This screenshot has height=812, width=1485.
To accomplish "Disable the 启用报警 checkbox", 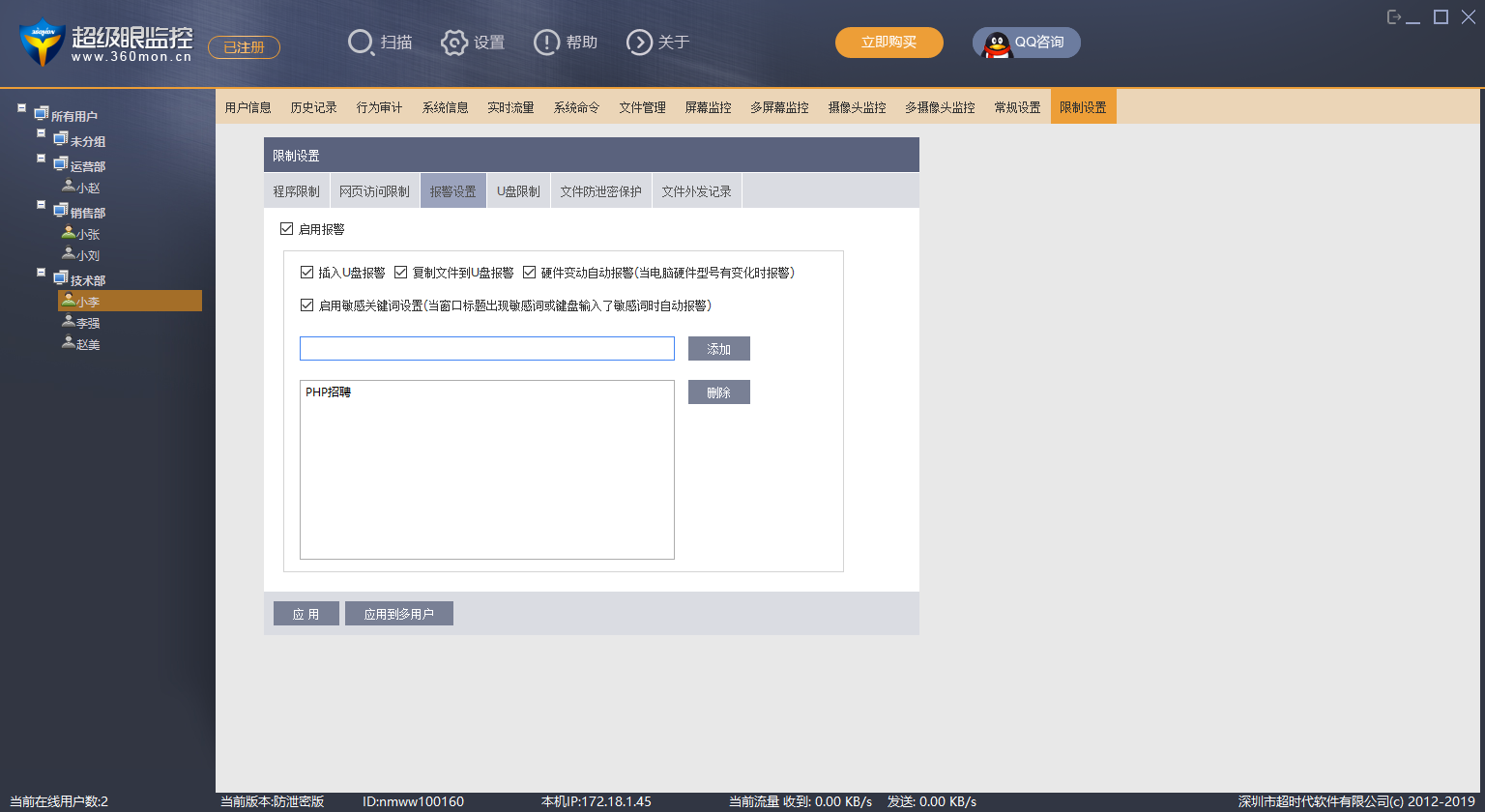I will click(285, 229).
